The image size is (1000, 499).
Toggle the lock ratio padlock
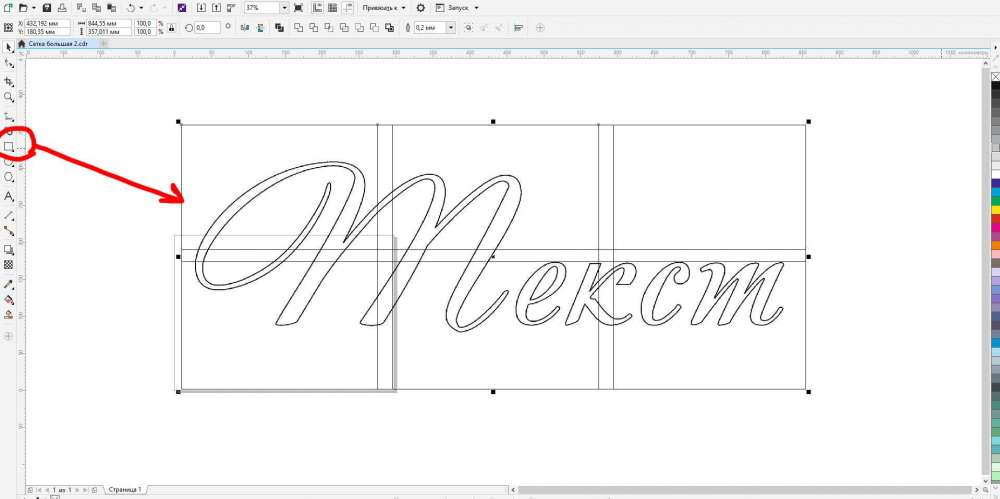[x=172, y=27]
